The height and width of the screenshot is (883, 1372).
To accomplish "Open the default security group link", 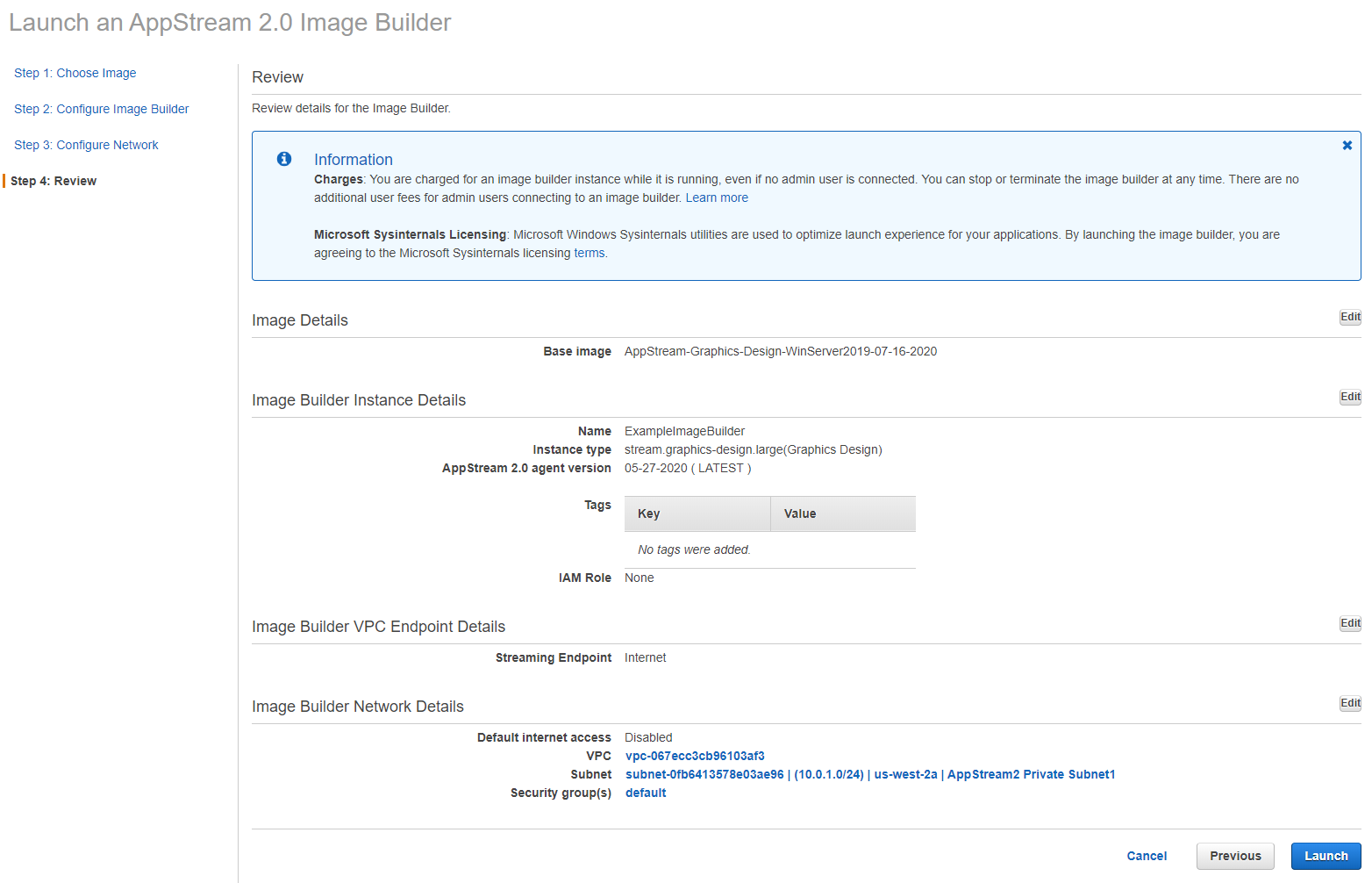I will click(x=646, y=793).
